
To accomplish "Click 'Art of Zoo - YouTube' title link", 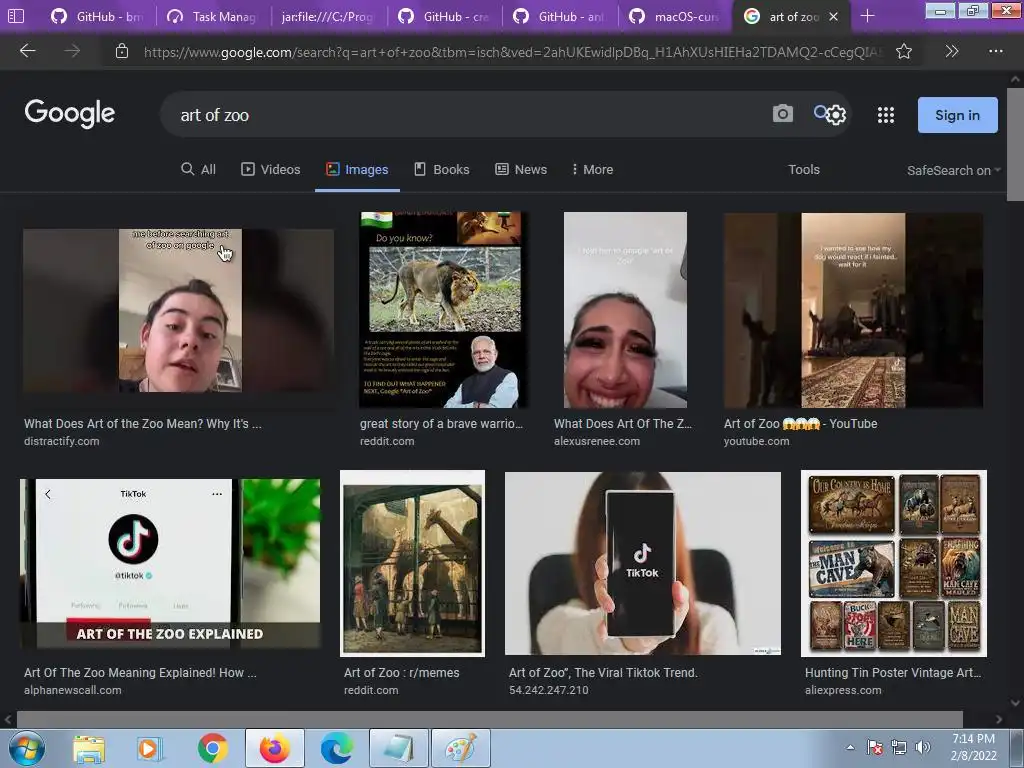I will point(801,424).
